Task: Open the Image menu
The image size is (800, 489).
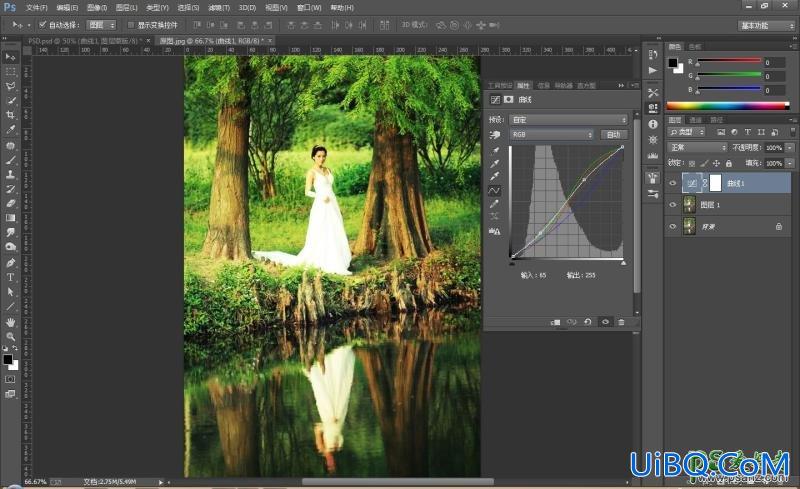Action: pos(96,8)
